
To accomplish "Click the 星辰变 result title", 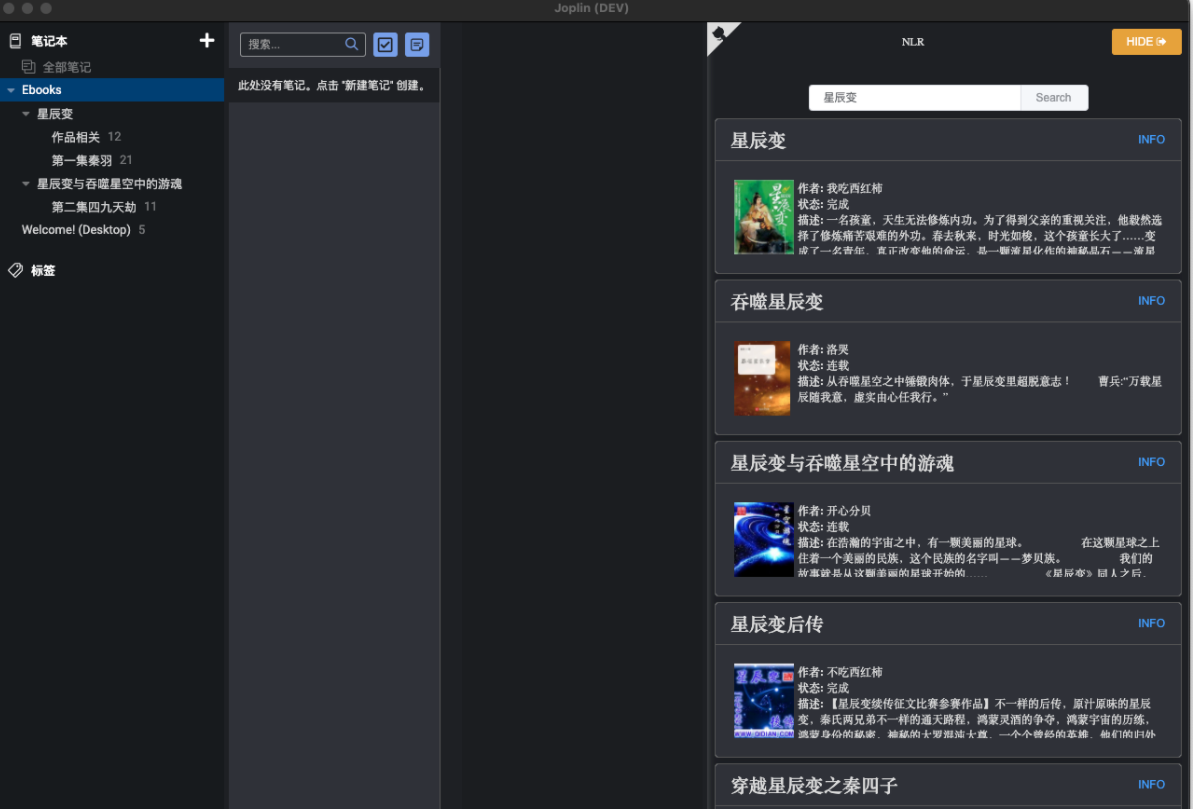I will click(758, 141).
